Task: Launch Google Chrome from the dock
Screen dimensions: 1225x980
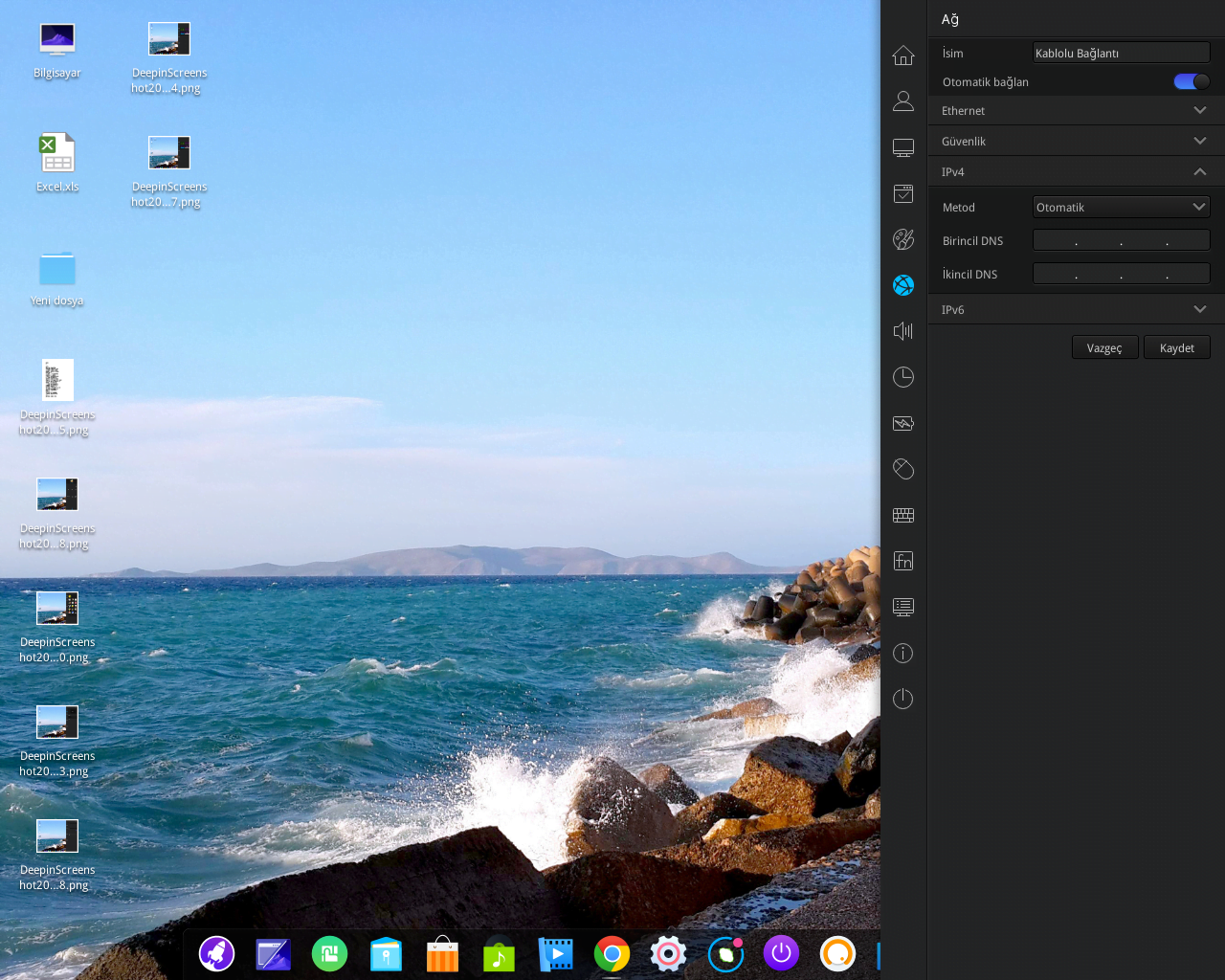Action: point(611,953)
